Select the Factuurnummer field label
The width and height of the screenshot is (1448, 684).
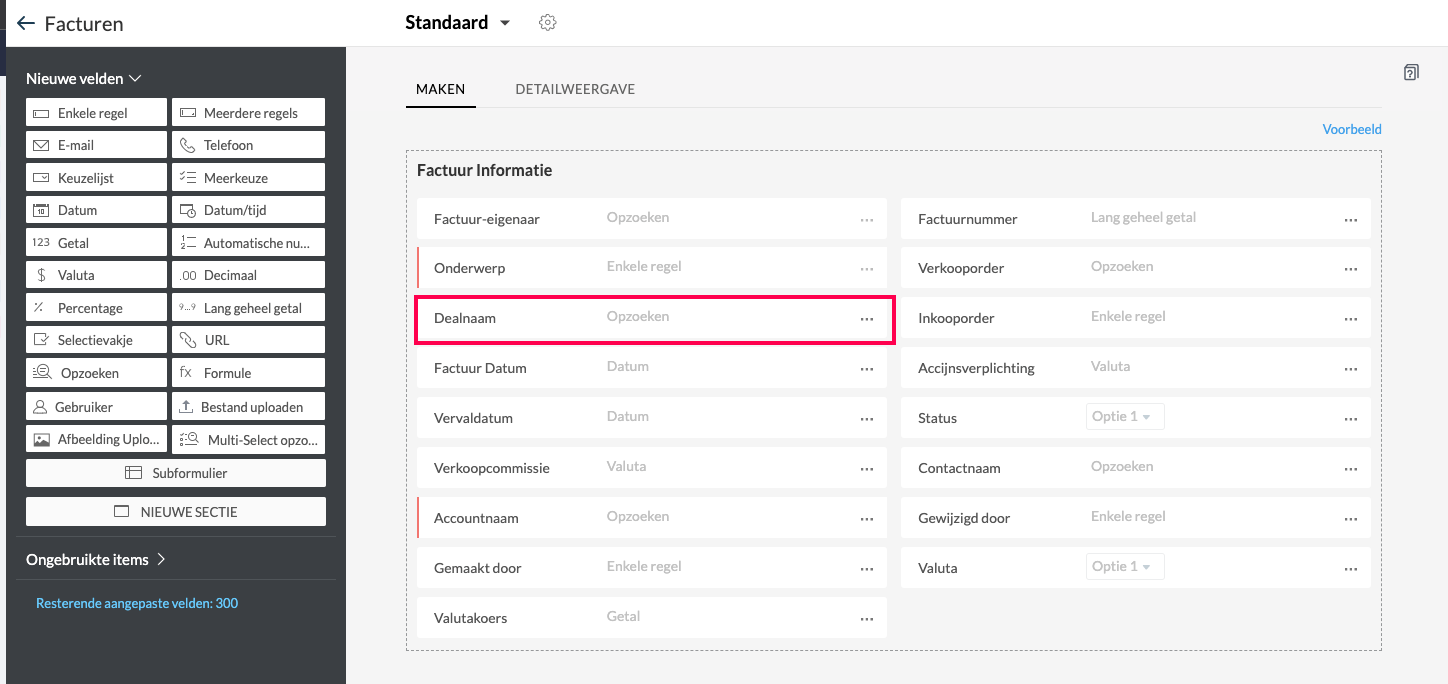pos(967,218)
